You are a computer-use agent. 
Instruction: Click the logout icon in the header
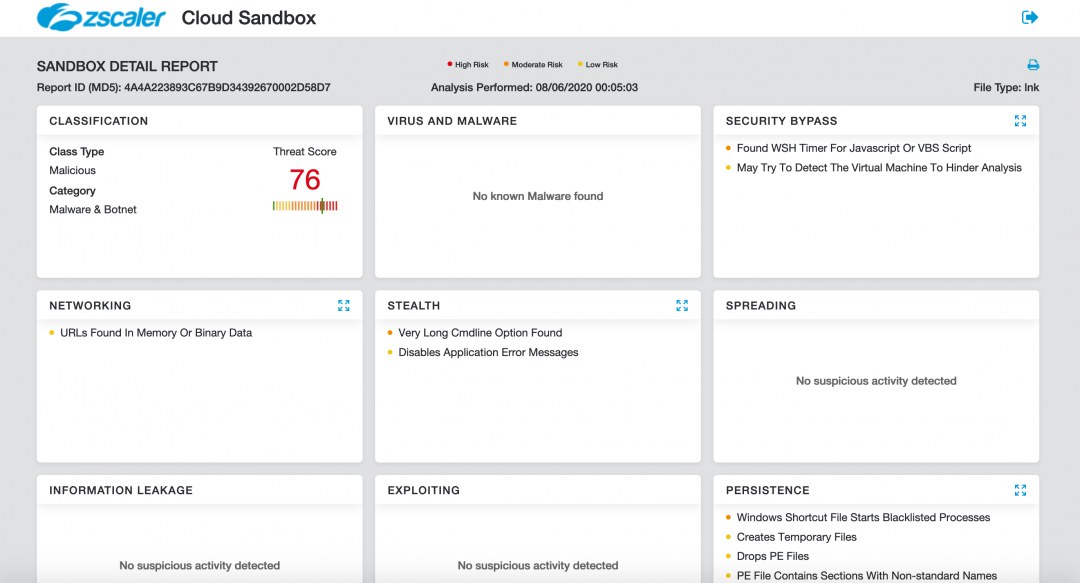(x=1030, y=17)
